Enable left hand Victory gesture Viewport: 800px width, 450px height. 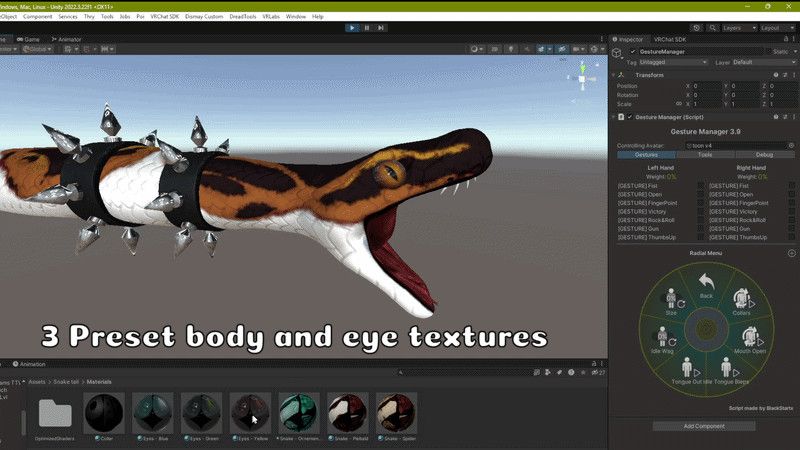701,211
